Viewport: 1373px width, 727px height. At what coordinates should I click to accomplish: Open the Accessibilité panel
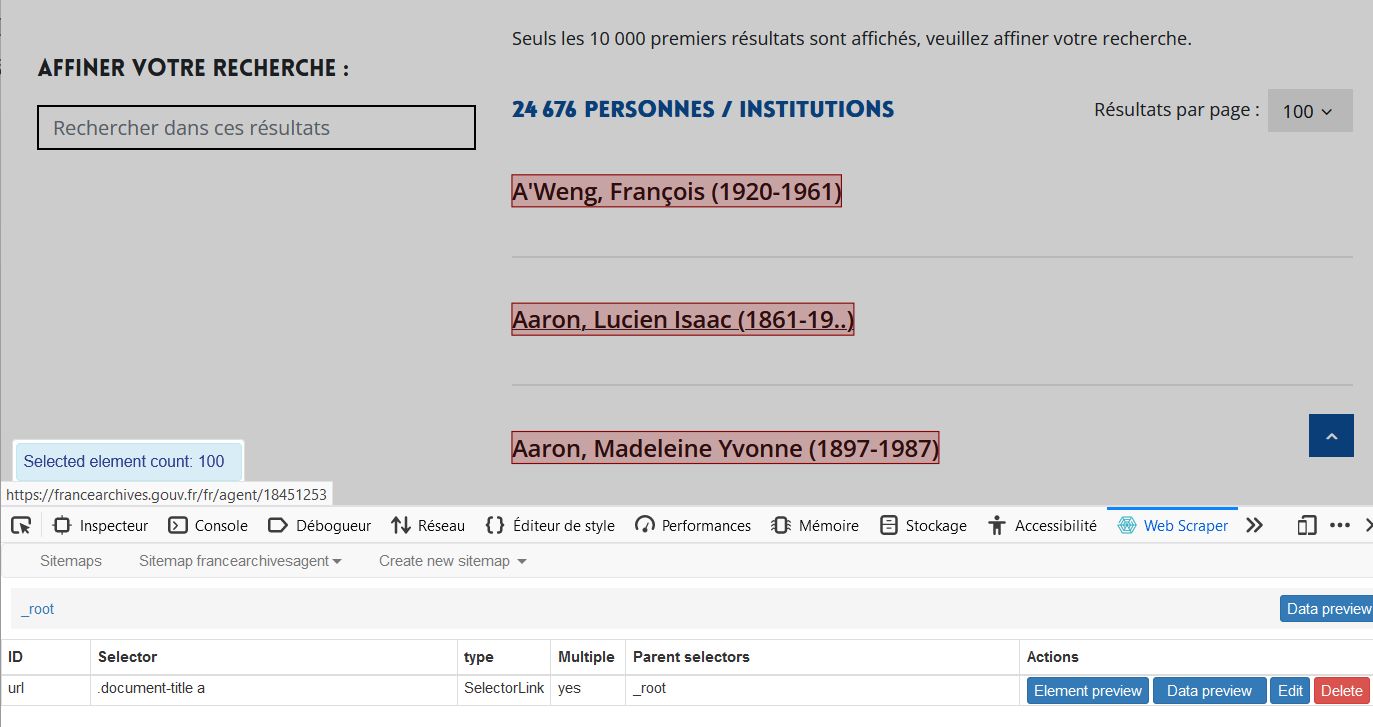(1042, 525)
